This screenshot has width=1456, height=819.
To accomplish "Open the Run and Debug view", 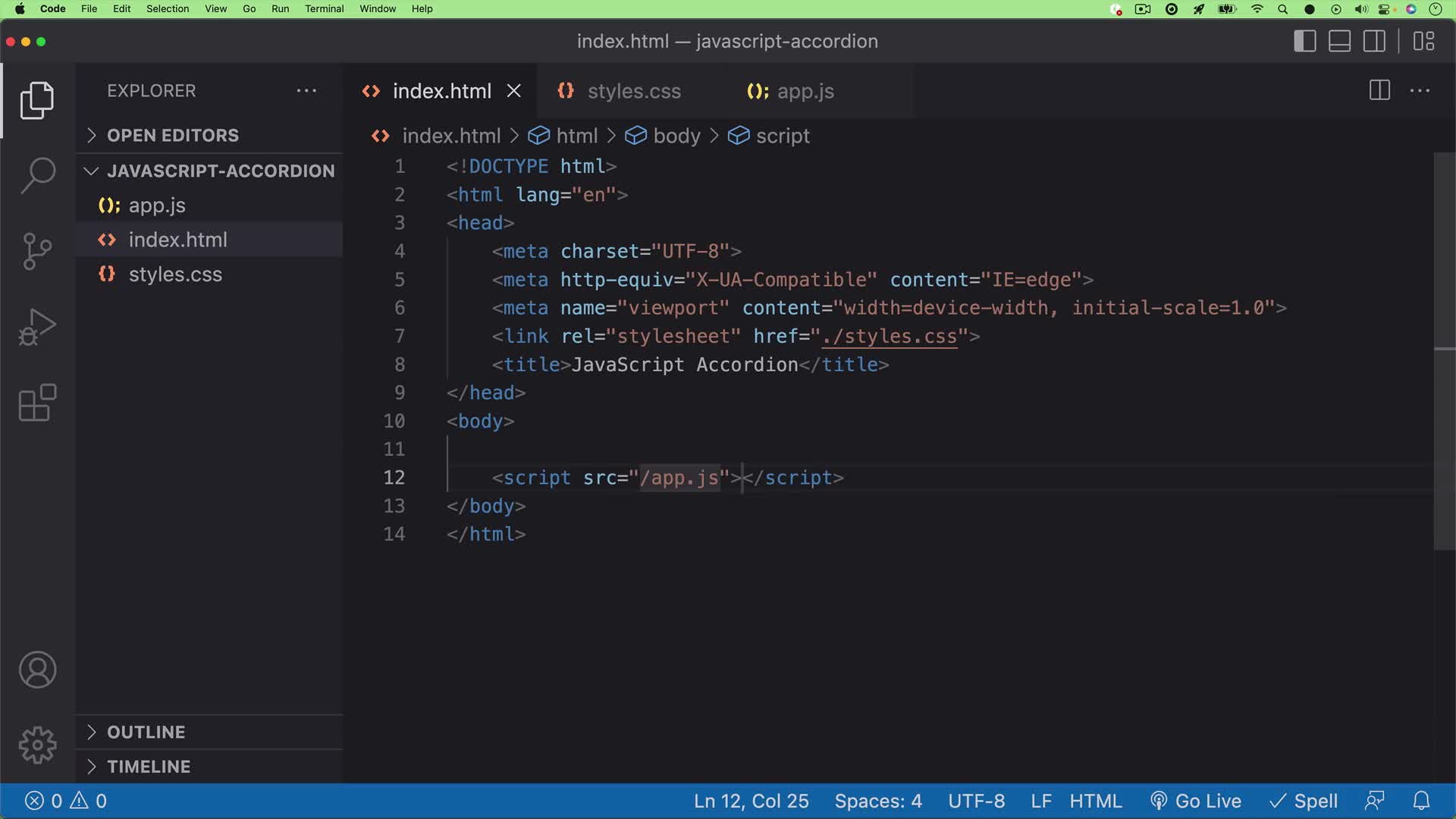I will (36, 326).
